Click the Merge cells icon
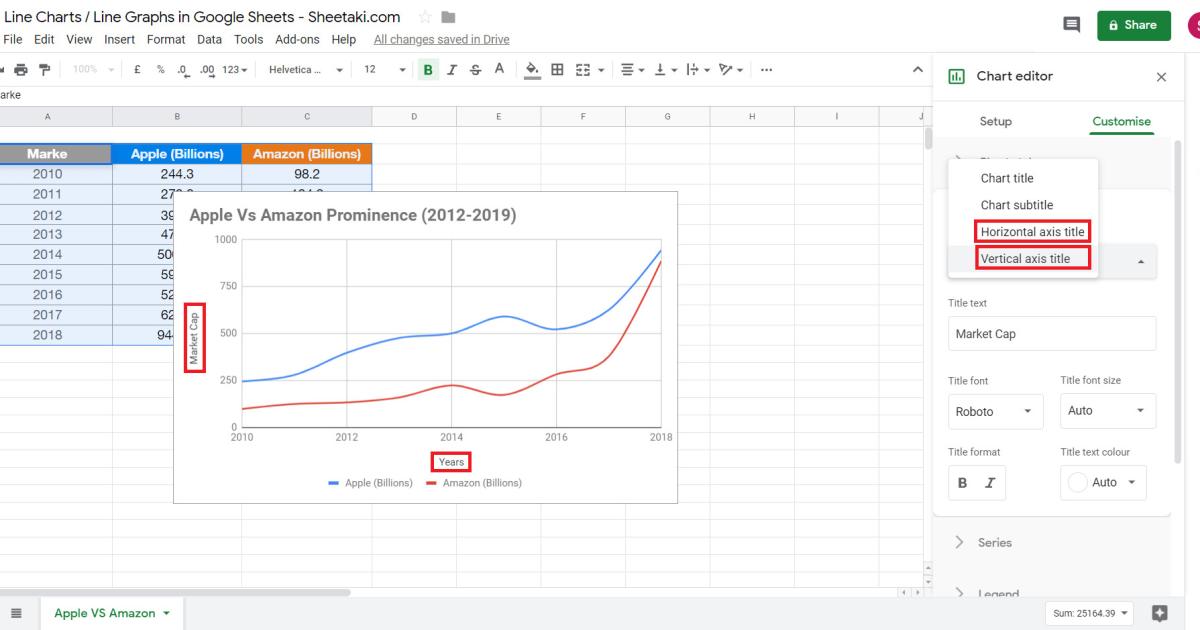The image size is (1200, 630). click(581, 69)
